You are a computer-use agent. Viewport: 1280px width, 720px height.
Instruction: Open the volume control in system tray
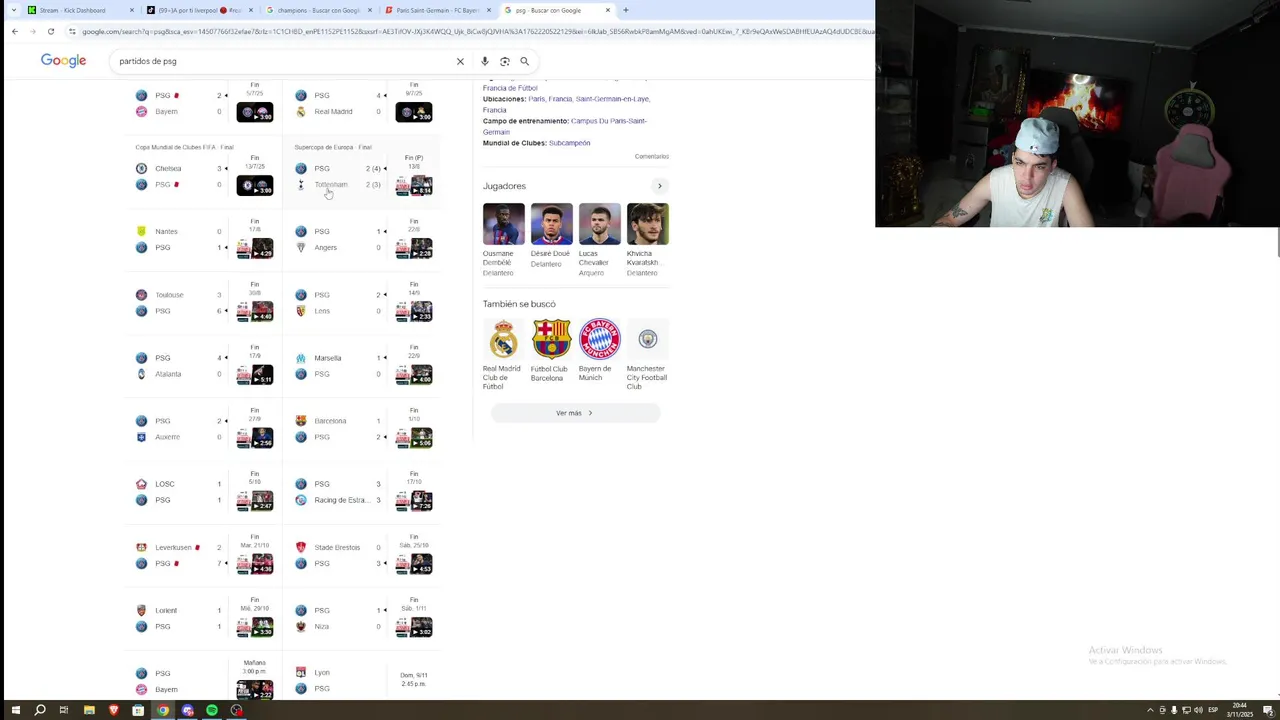[1198, 710]
